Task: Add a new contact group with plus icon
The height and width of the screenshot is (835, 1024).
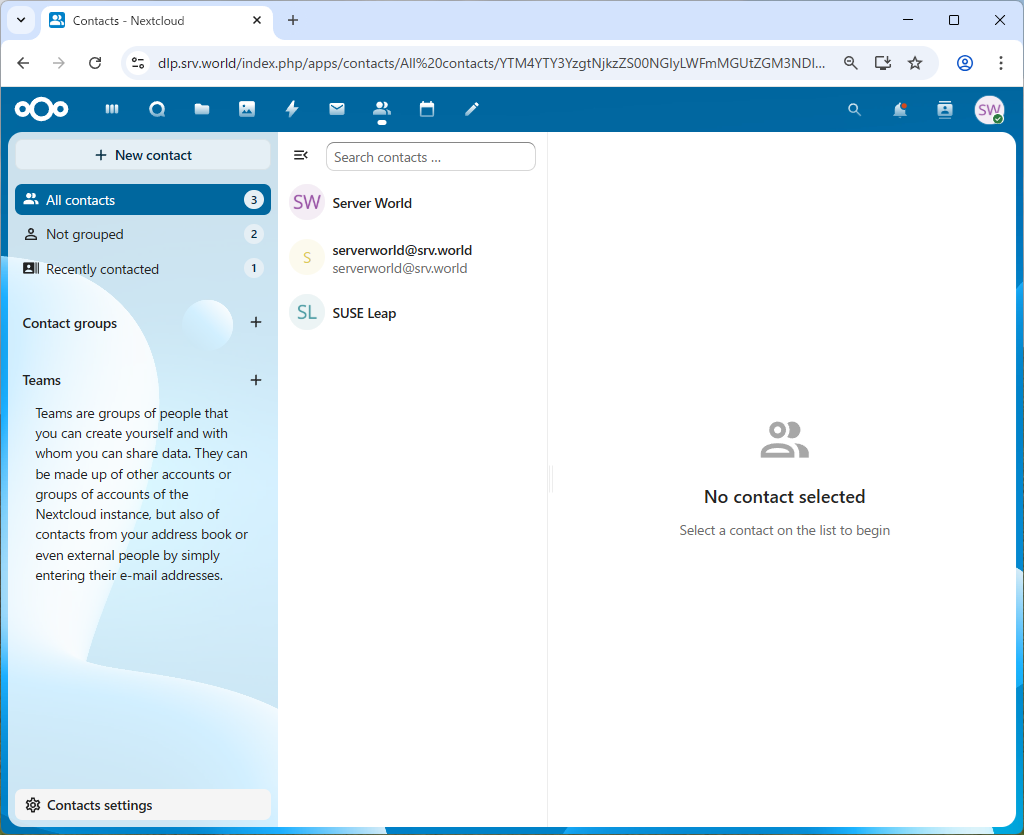Action: pos(256,323)
